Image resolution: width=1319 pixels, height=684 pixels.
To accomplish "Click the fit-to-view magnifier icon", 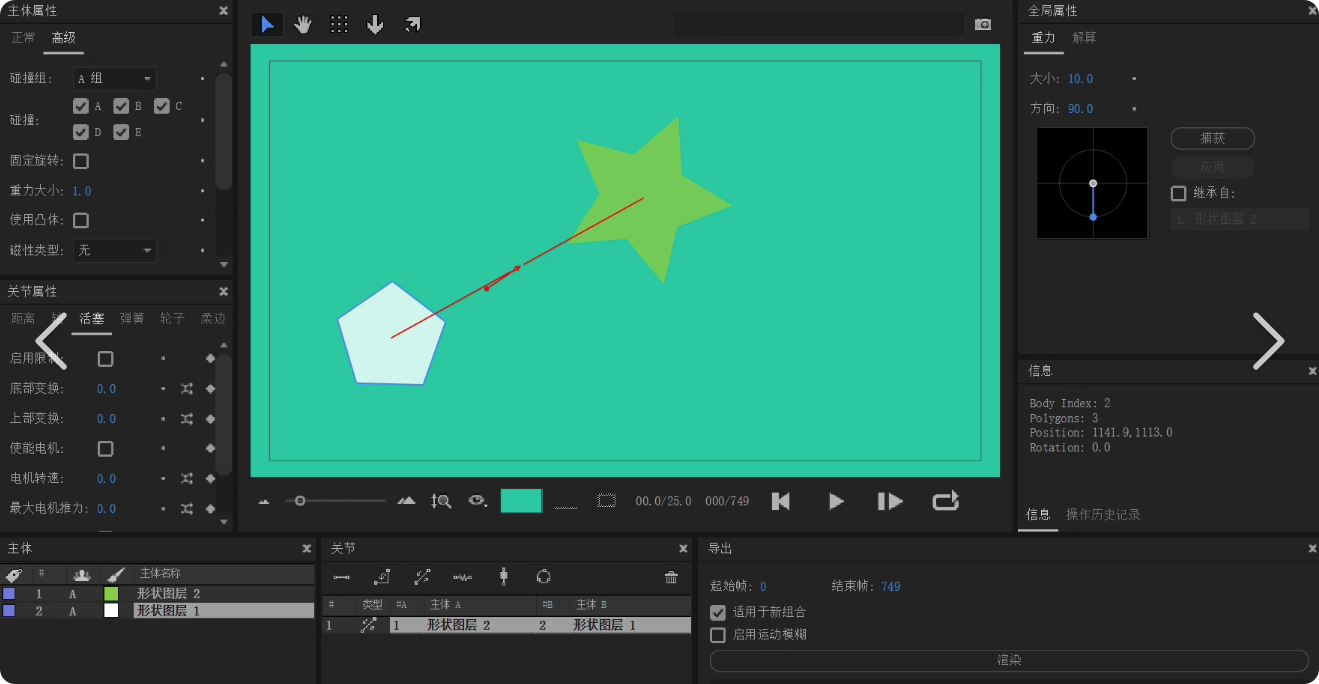I will pos(441,501).
